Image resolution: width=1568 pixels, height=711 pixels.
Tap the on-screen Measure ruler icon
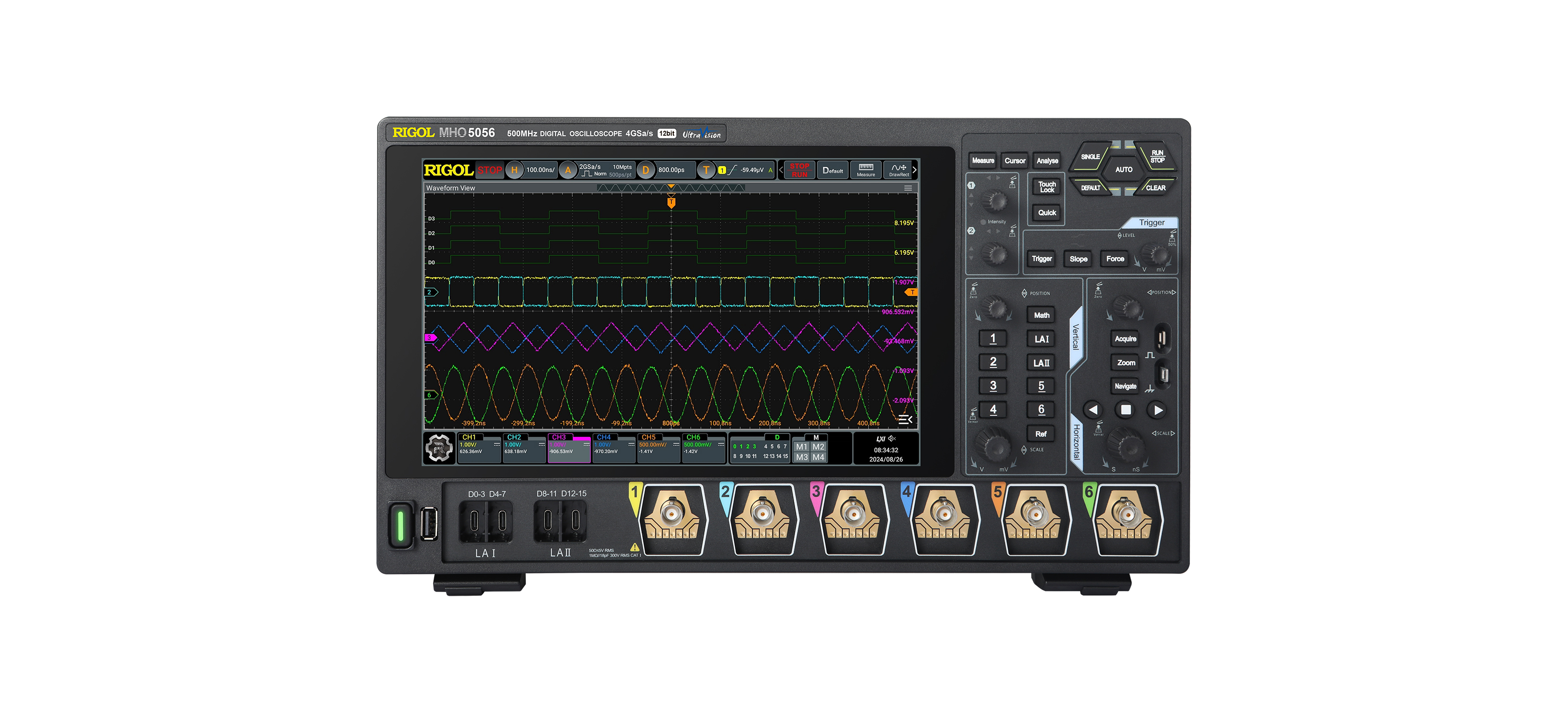[865, 171]
